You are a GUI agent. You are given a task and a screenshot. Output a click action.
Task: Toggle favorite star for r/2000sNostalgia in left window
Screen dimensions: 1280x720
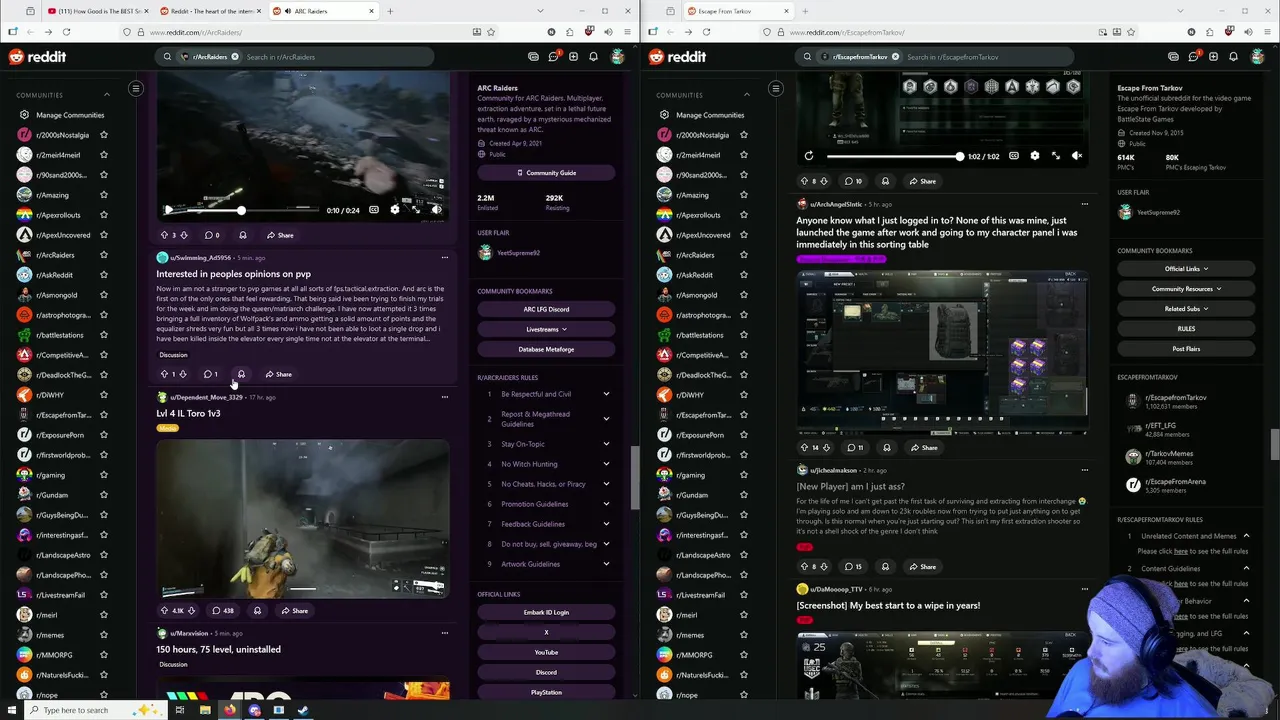[x=104, y=135]
